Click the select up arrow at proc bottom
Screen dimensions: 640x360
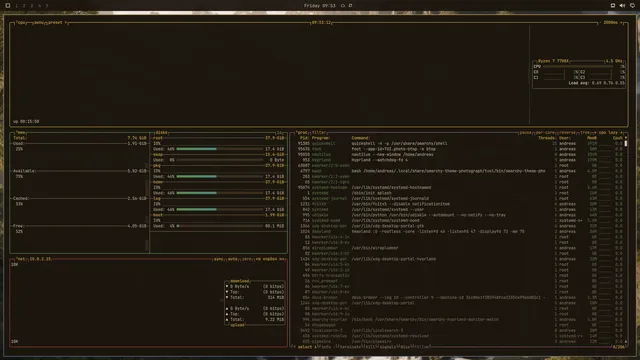point(293,347)
